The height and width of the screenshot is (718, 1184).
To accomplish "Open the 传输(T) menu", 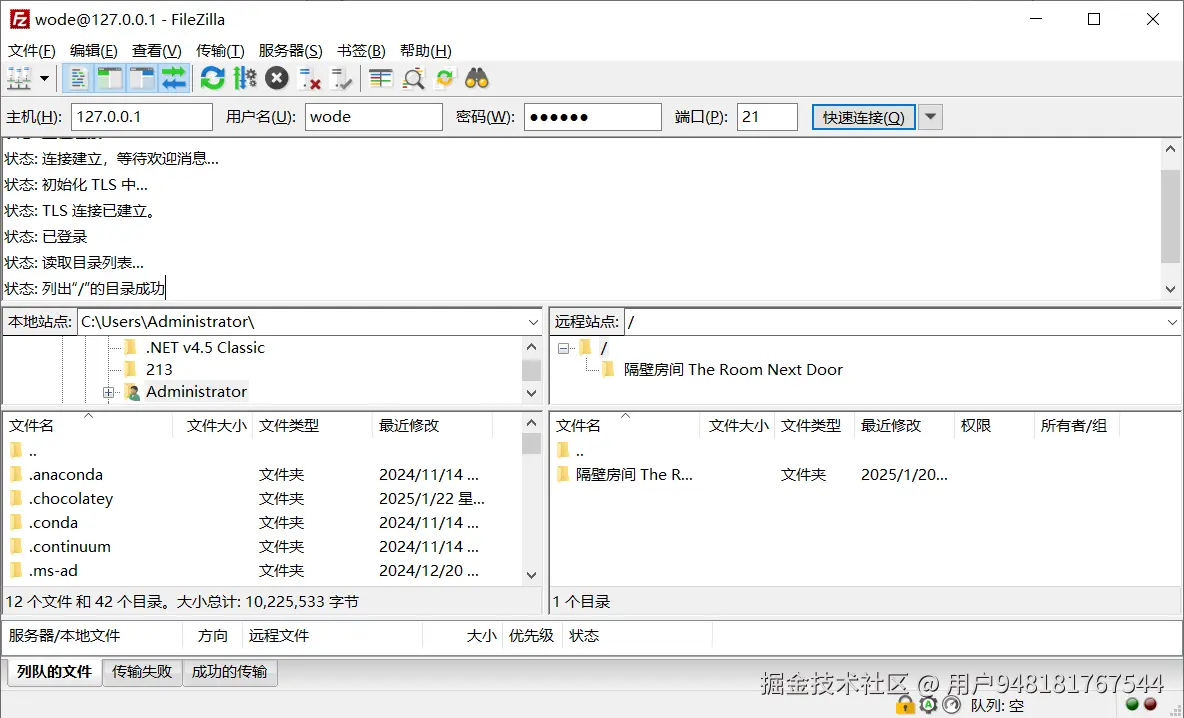I will 220,51.
